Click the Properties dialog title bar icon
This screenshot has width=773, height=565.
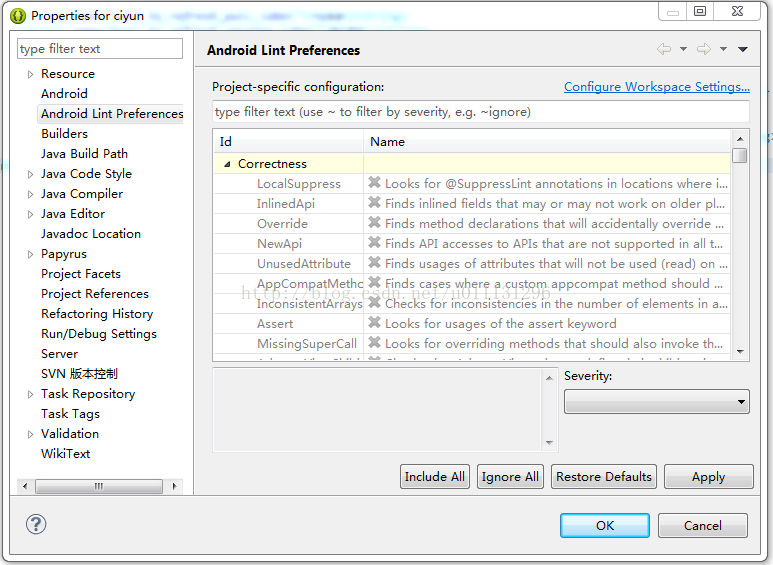[x=18, y=16]
